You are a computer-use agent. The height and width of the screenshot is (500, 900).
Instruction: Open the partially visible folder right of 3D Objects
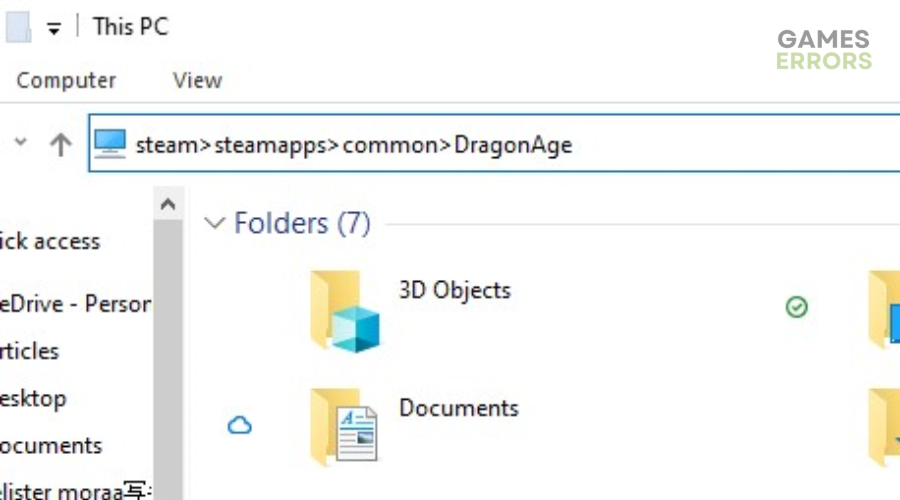[884, 311]
